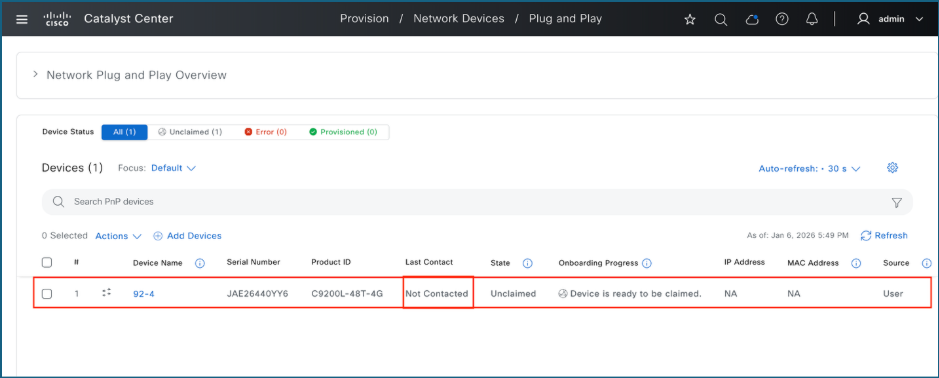Click the Refresh button
This screenshot has width=939, height=378.
click(884, 235)
